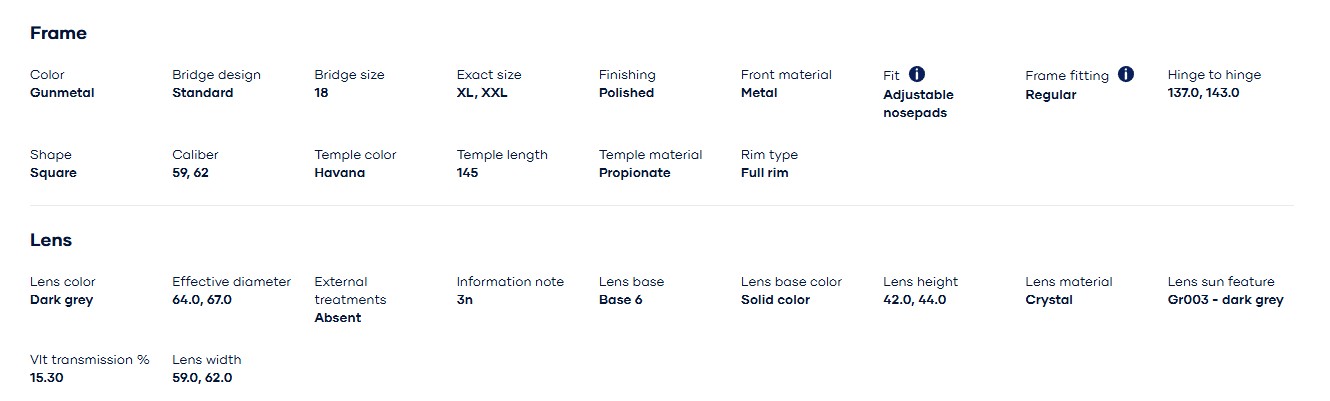Click the Effective diameter values
This screenshot has height=401, width=1330.
(202, 300)
